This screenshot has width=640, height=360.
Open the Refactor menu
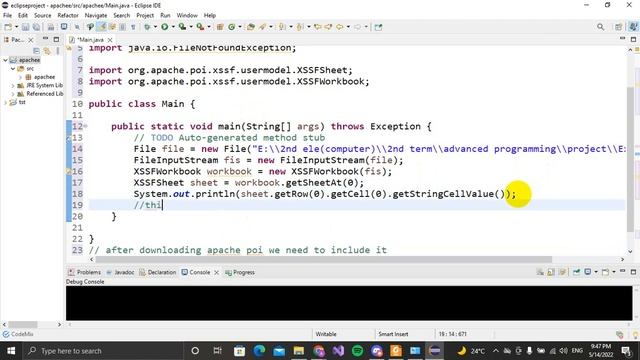[x=68, y=16]
